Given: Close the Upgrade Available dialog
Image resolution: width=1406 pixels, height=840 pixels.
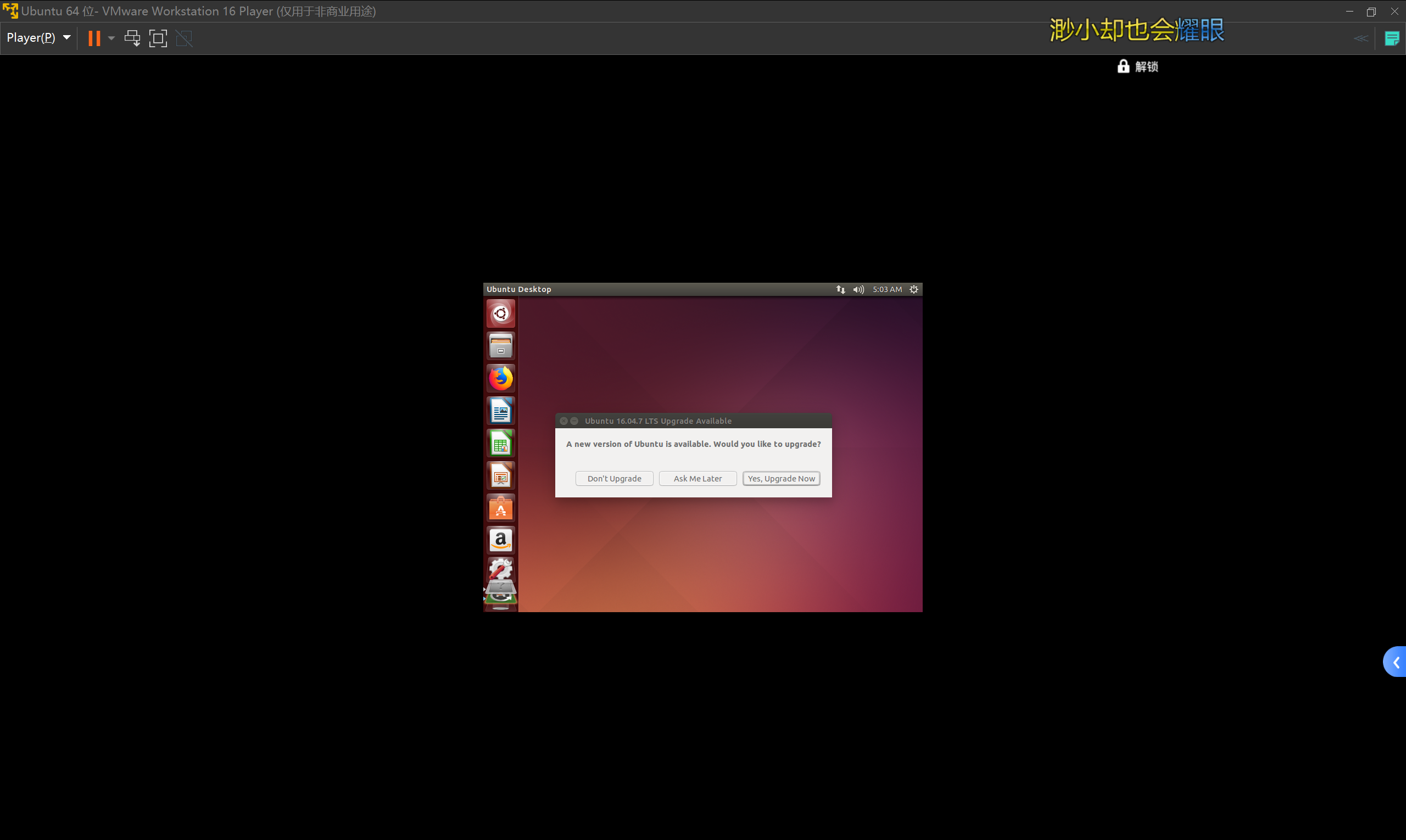Looking at the screenshot, I should click(563, 421).
